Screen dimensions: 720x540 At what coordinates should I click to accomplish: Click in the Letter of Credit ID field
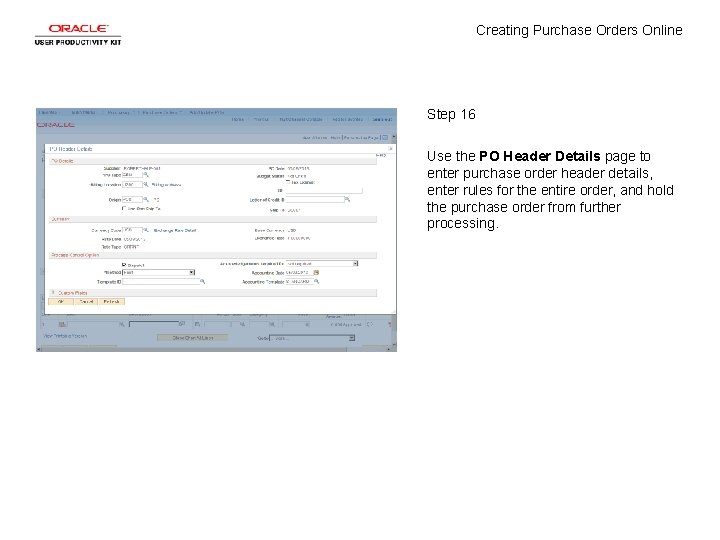pyautogui.click(x=315, y=199)
